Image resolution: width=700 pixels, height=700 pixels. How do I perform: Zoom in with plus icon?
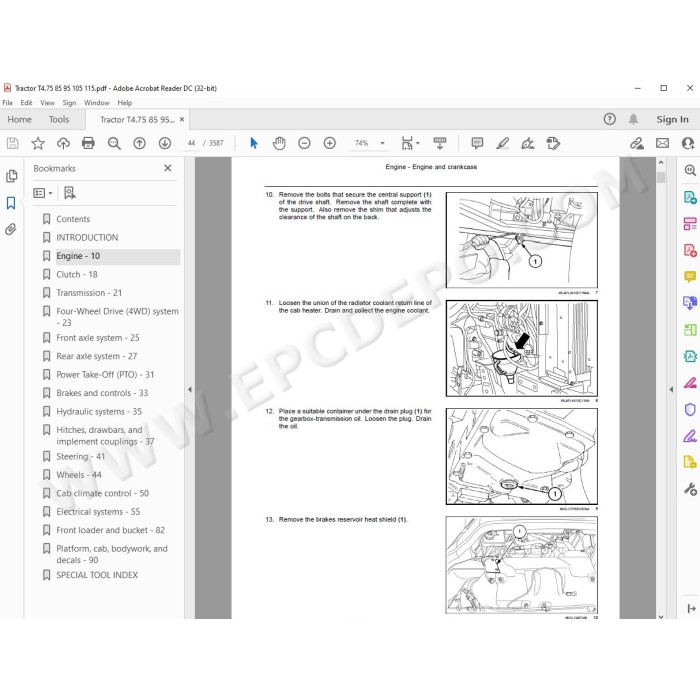pos(330,143)
